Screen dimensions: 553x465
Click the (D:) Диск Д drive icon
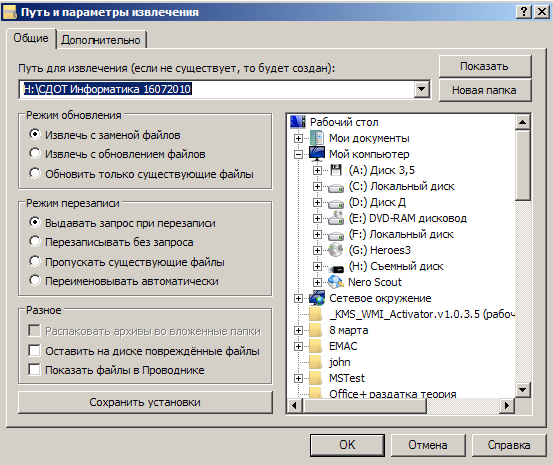[x=335, y=203]
